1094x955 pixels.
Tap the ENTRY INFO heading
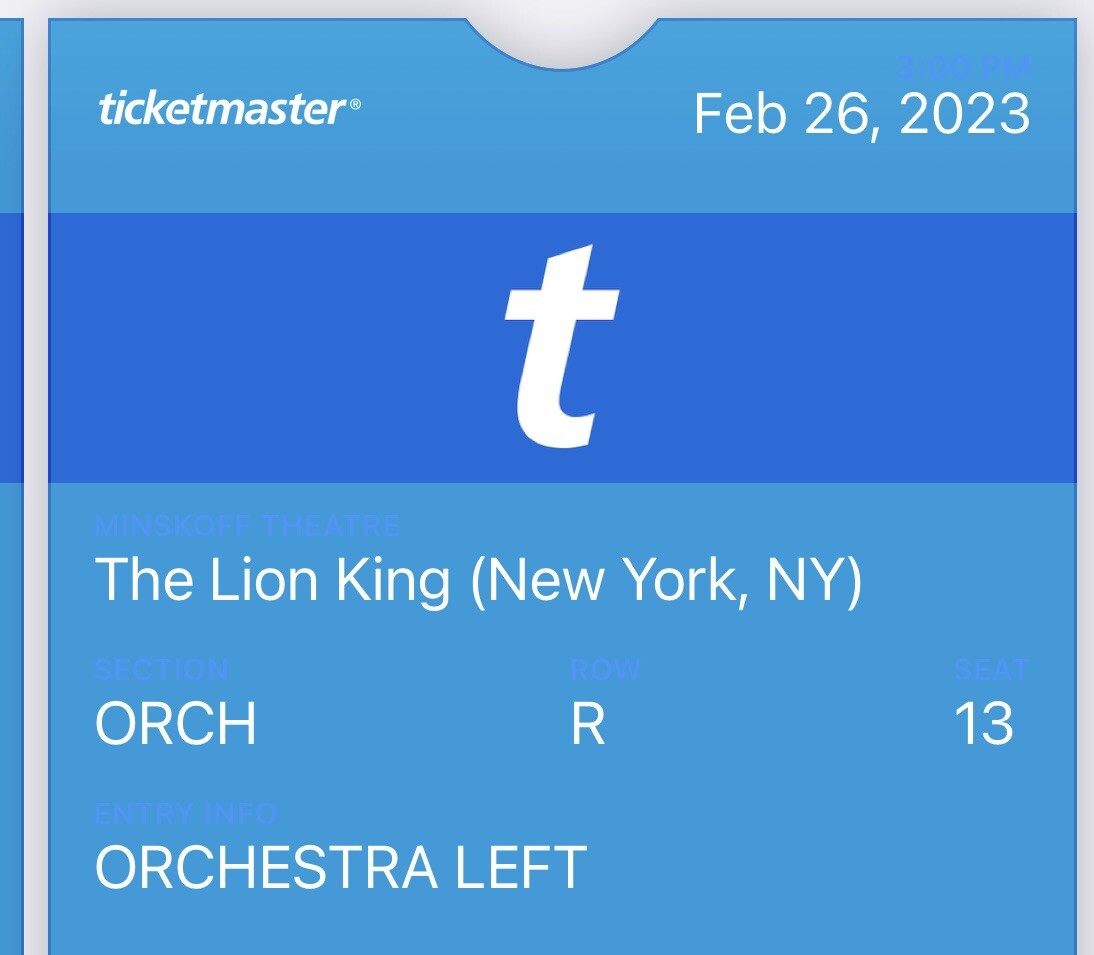click(x=185, y=814)
